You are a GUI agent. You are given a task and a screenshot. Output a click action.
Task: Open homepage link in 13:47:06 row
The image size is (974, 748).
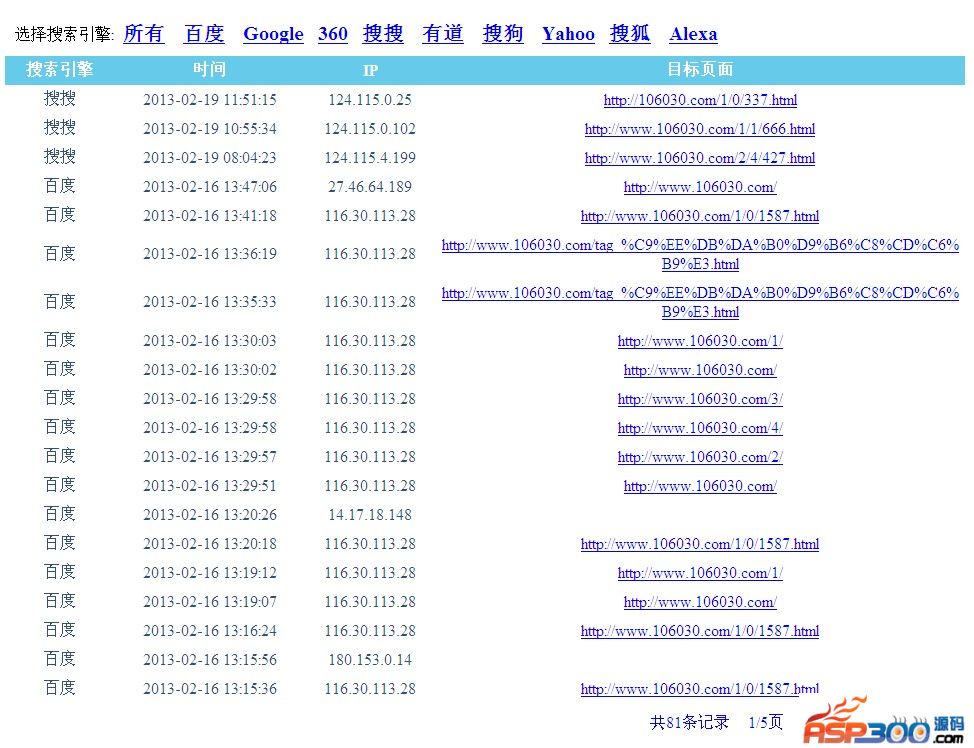700,187
